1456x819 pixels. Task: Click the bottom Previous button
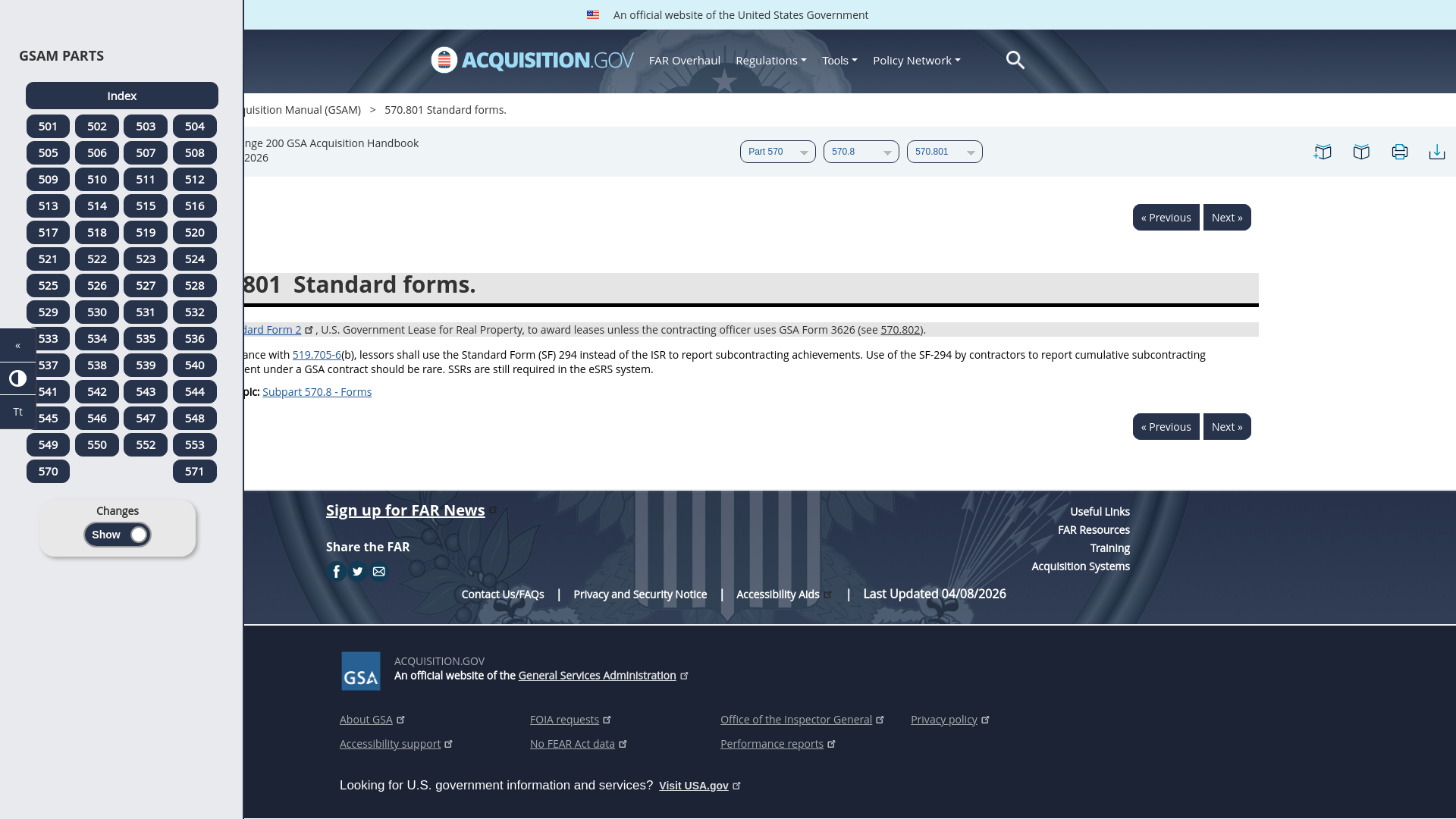[1166, 427]
